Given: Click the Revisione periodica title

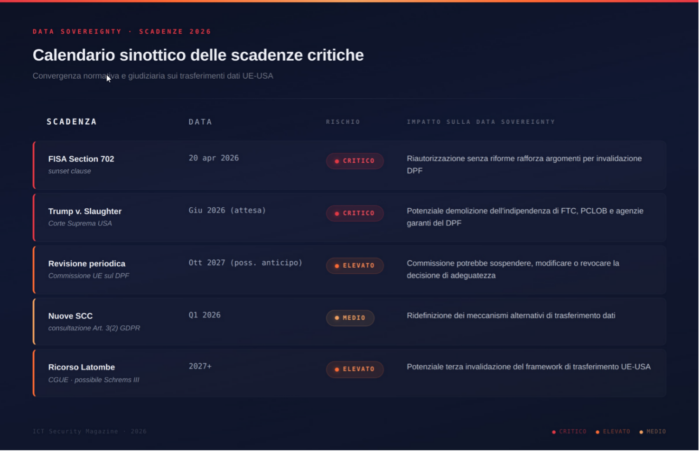Looking at the screenshot, I should [87, 264].
